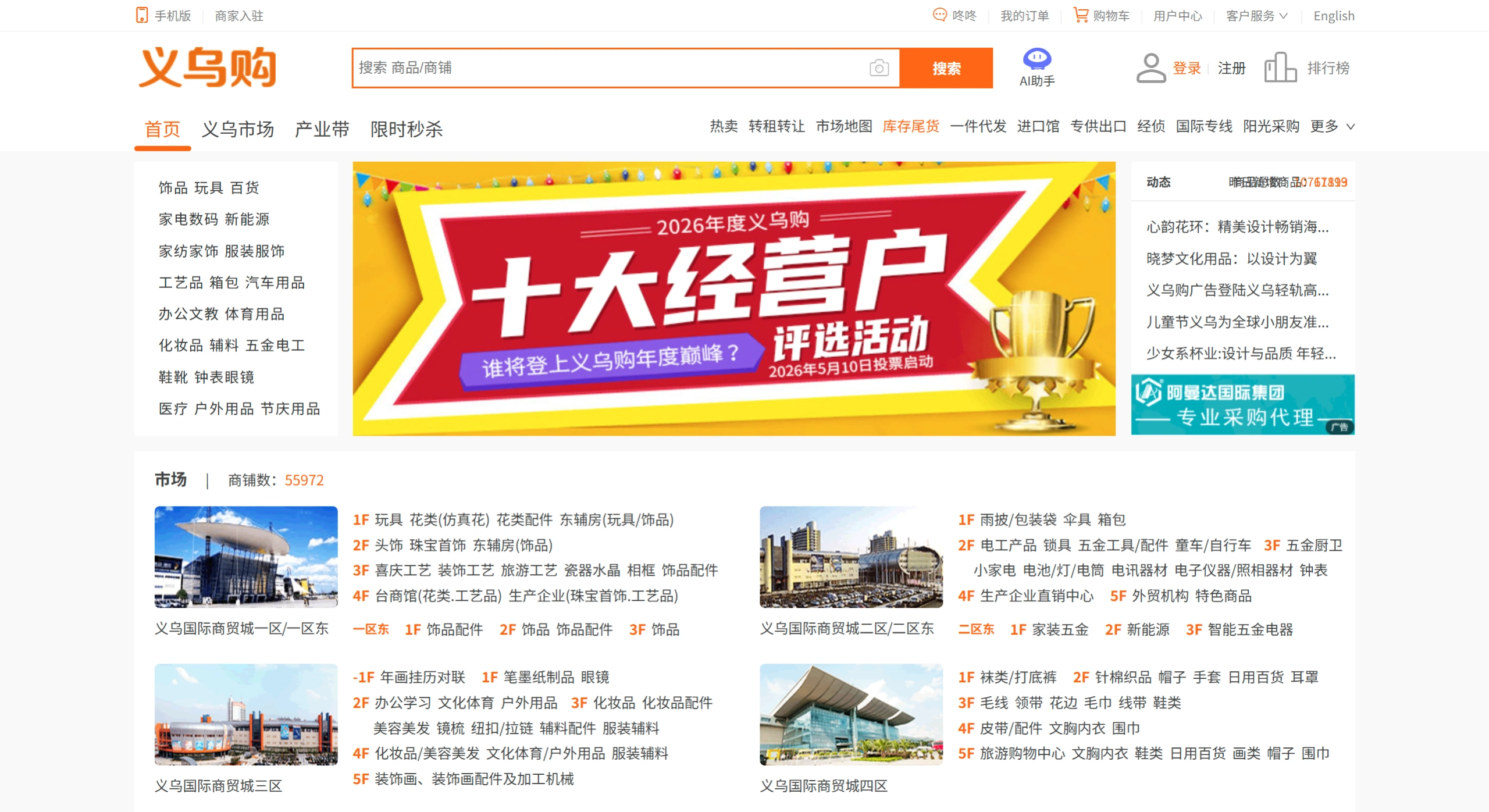
Task: Open news item 义乌购广告登陆义乌轻轨高...
Action: (1238, 290)
